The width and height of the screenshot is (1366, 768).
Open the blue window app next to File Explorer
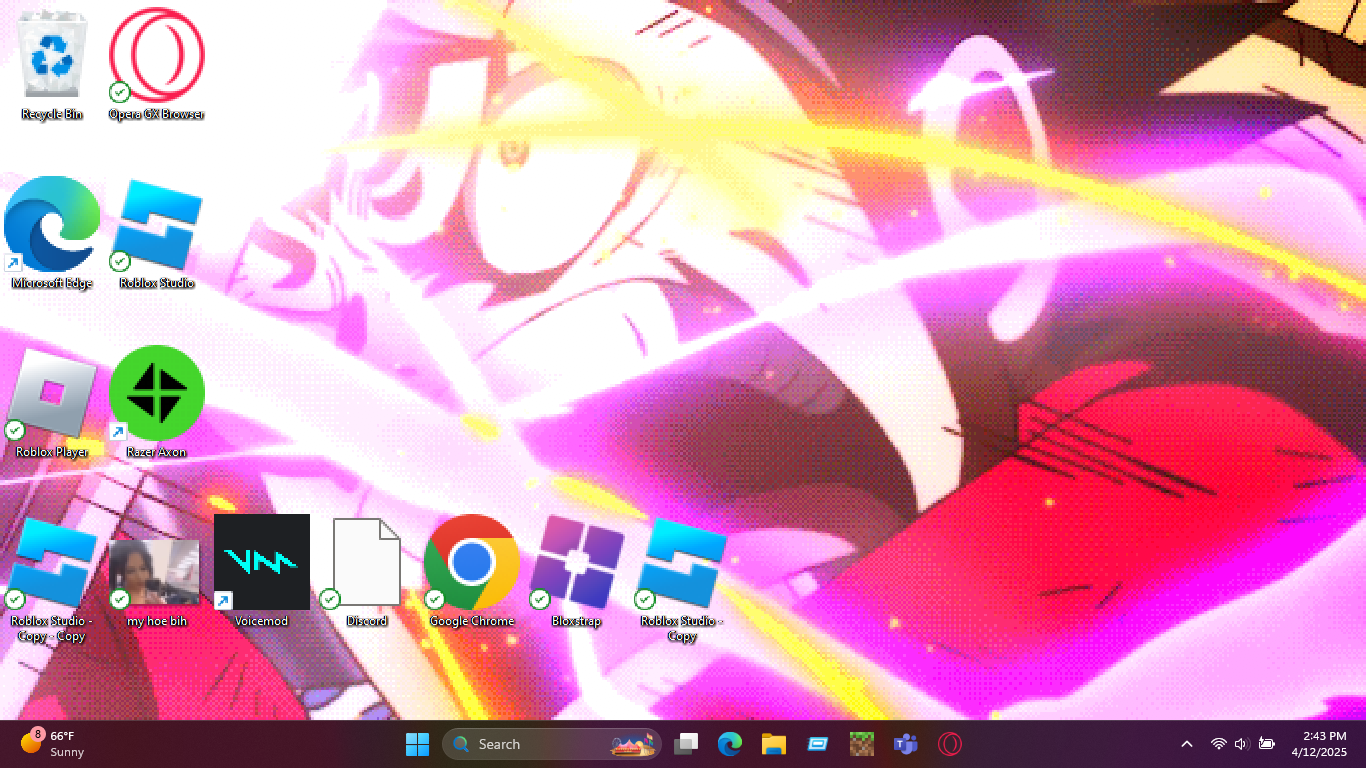coord(818,744)
